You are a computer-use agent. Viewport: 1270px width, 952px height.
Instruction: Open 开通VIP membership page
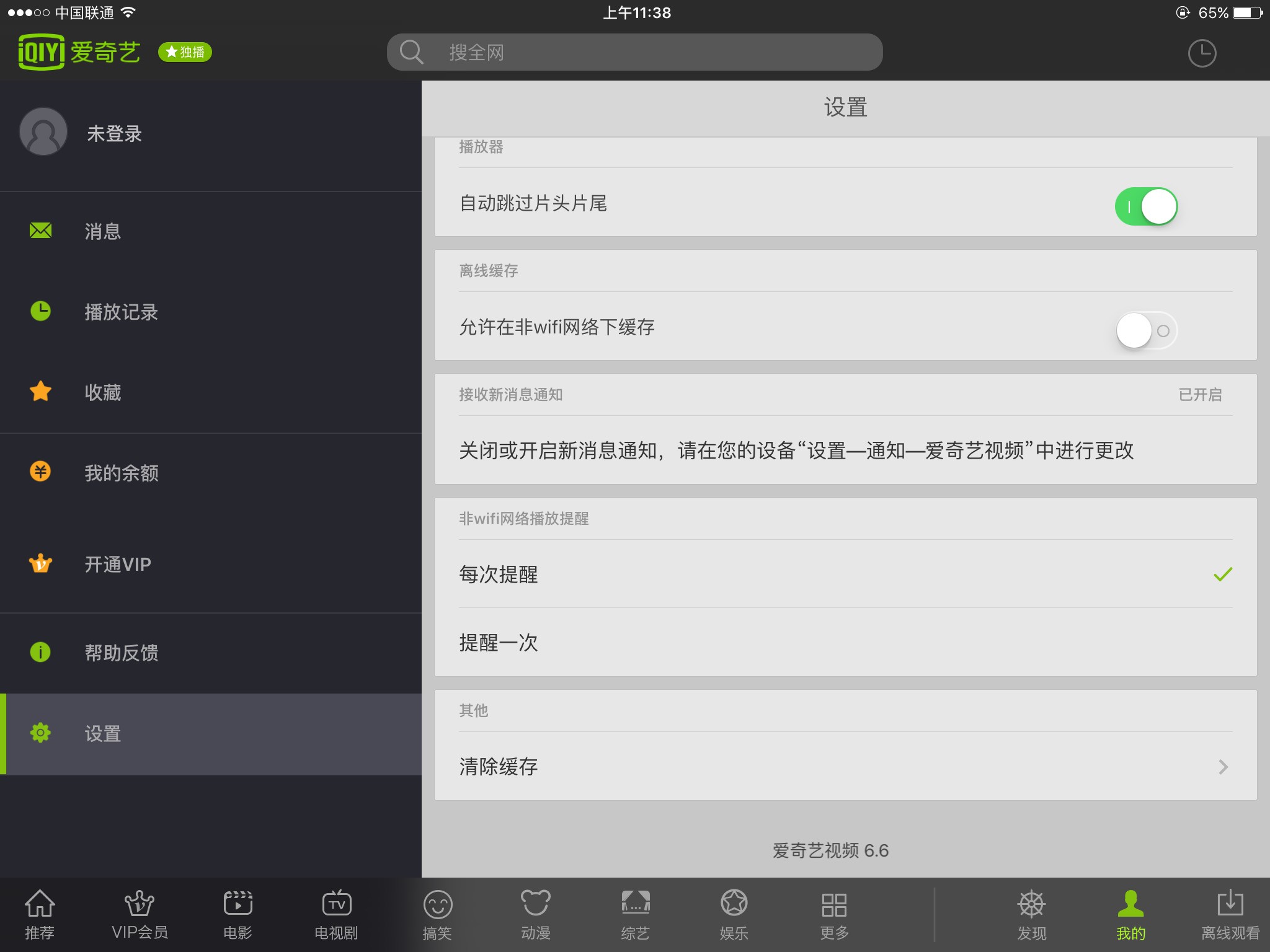tap(118, 563)
